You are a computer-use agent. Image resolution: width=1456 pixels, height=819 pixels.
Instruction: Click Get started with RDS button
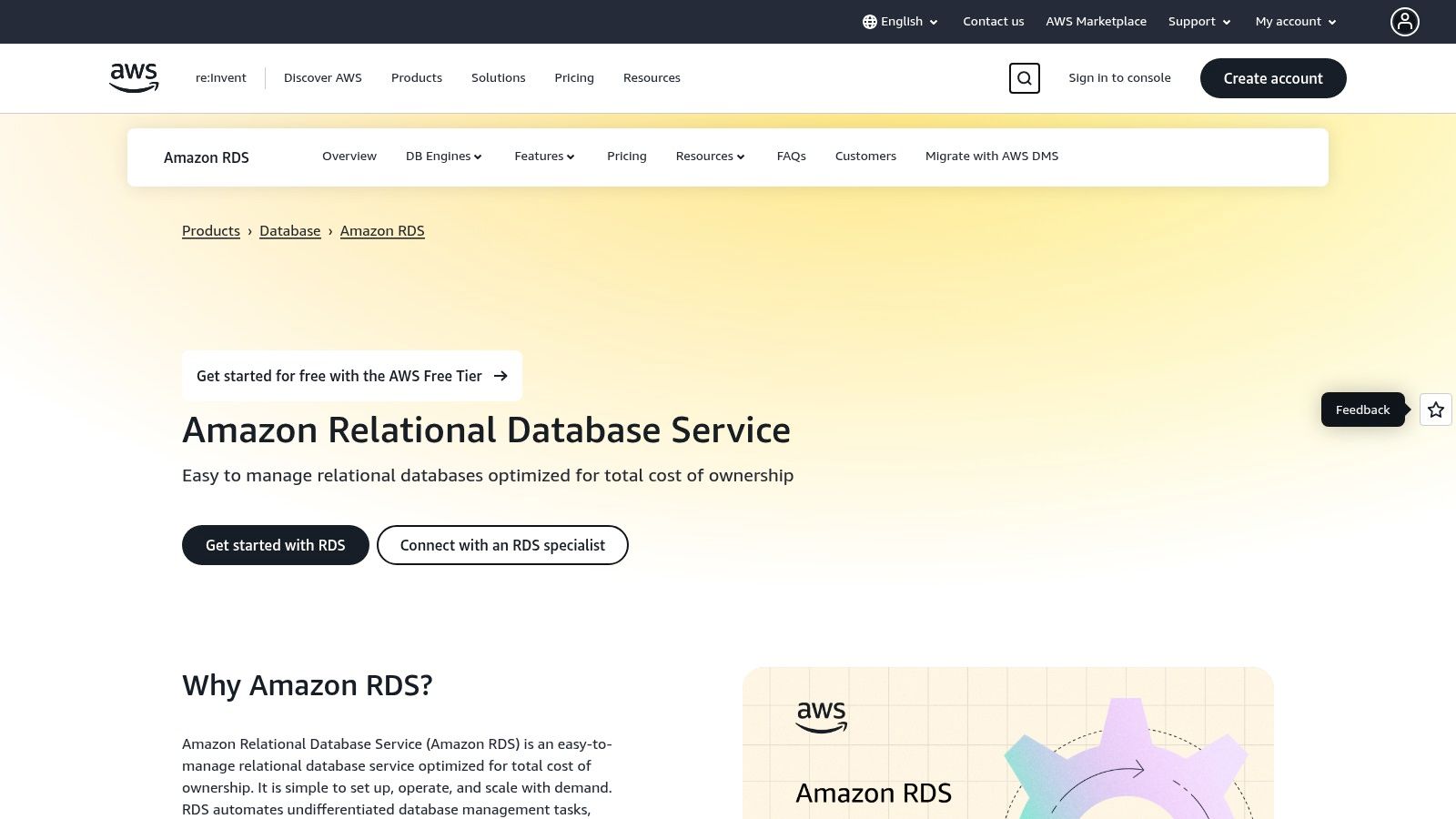pyautogui.click(x=275, y=545)
